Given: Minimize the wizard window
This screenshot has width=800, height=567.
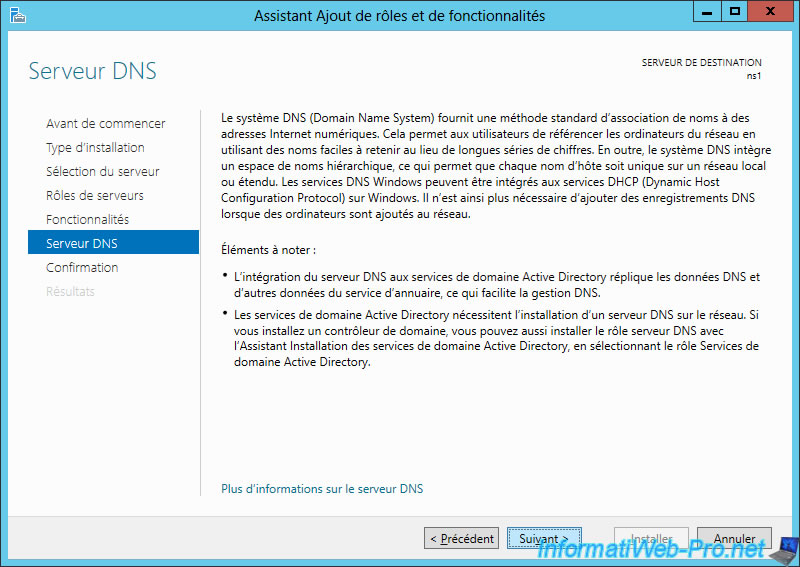Looking at the screenshot, I should [707, 12].
